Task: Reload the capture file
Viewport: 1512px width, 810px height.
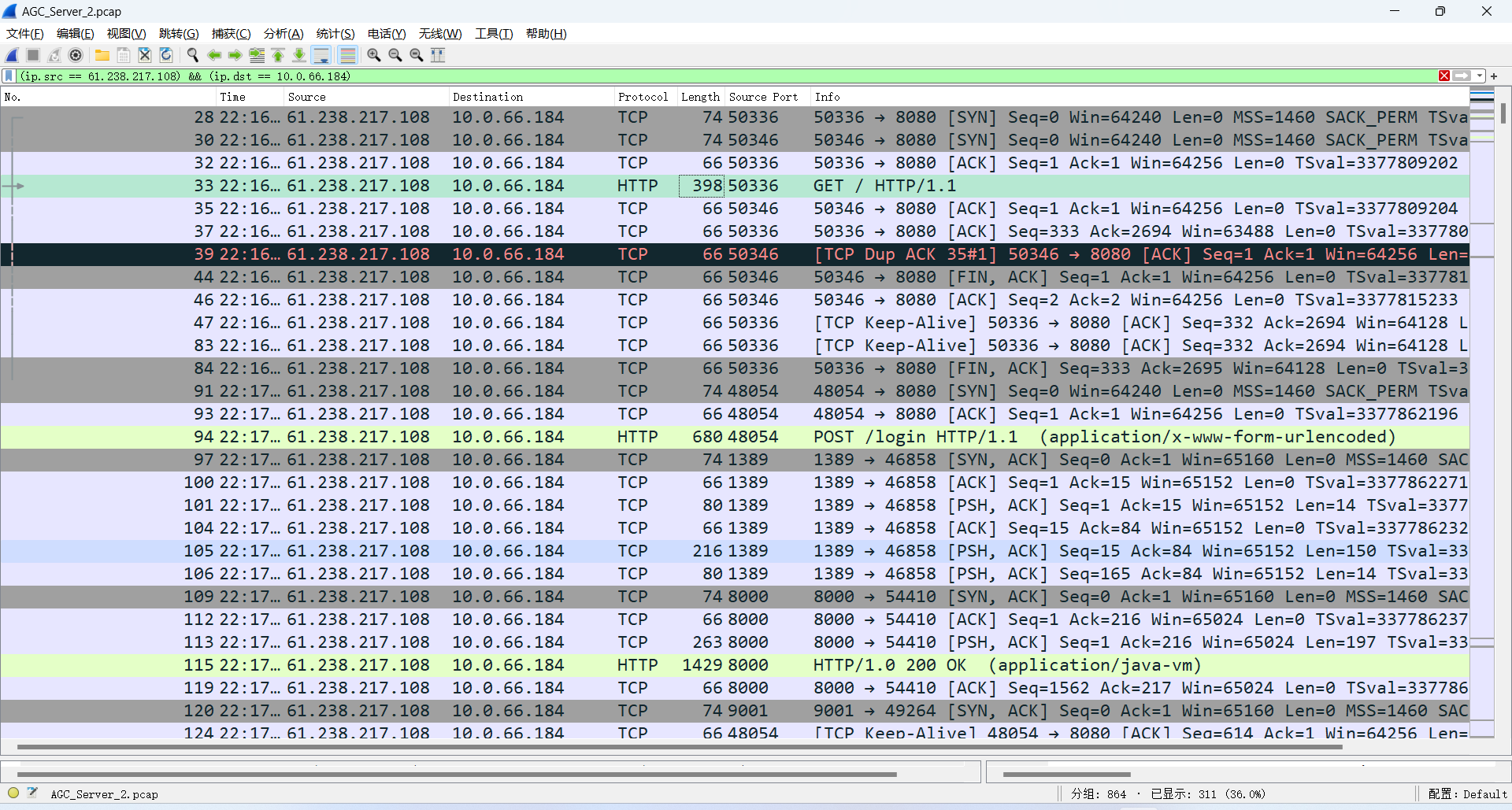Action: click(x=166, y=55)
